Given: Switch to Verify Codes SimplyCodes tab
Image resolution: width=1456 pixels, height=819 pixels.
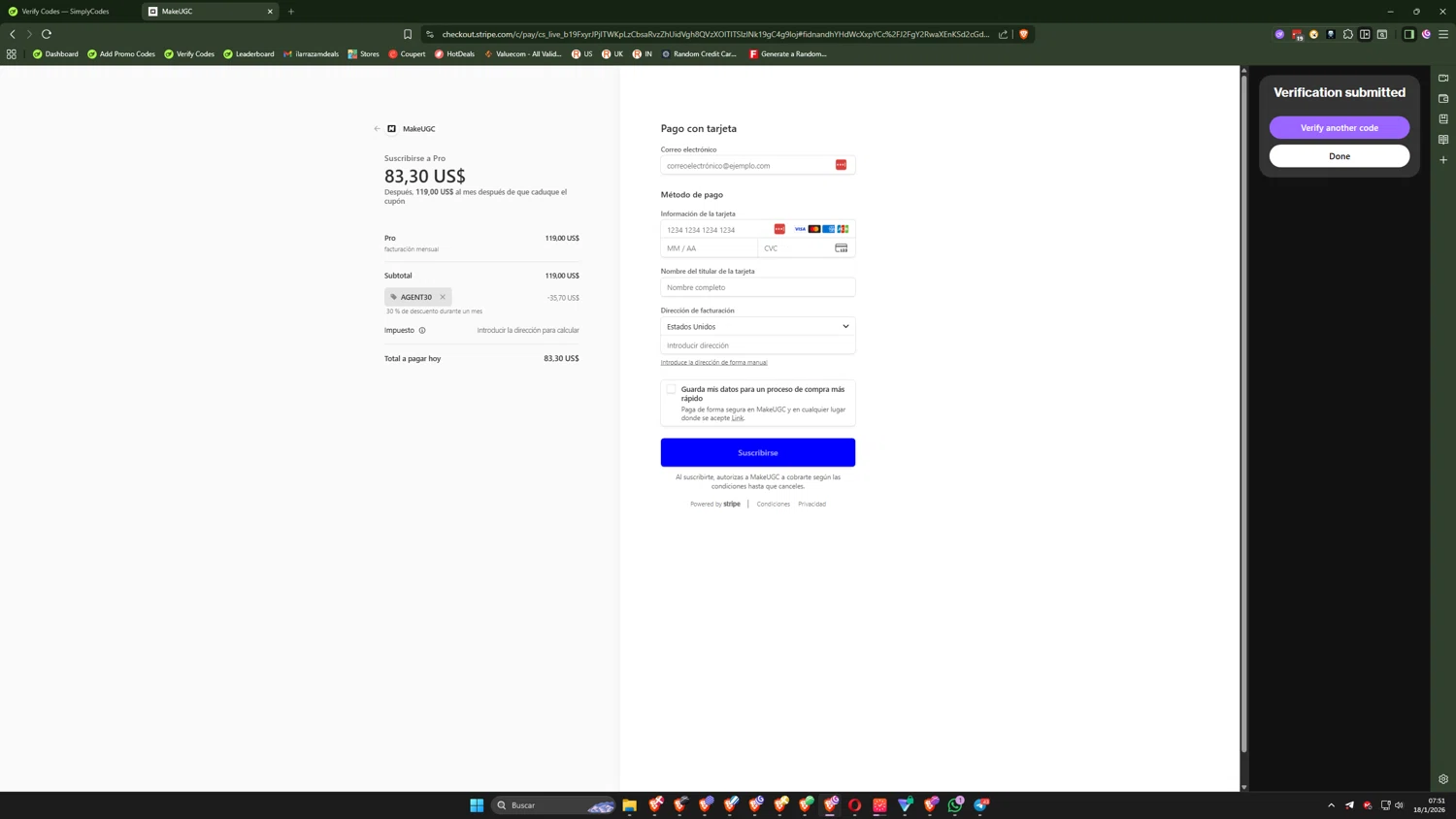Looking at the screenshot, I should [65, 12].
